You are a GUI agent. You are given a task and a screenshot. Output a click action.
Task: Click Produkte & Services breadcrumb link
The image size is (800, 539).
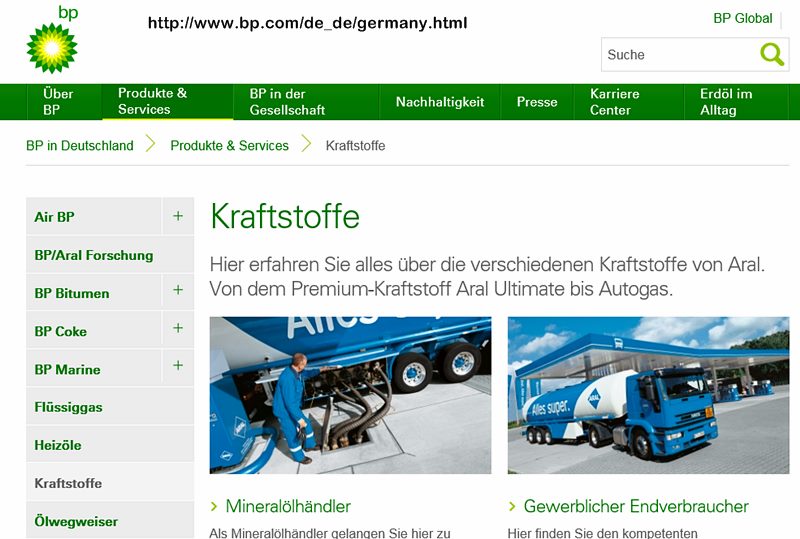coord(229,146)
